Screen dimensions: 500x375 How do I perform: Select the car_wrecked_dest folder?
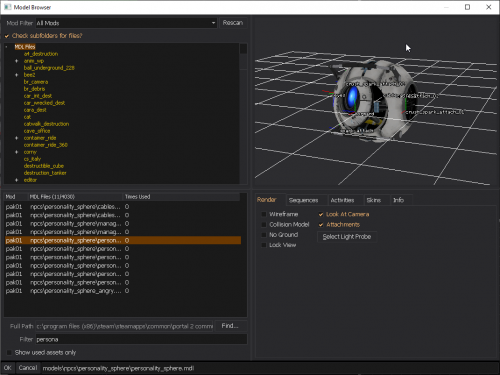[44, 103]
